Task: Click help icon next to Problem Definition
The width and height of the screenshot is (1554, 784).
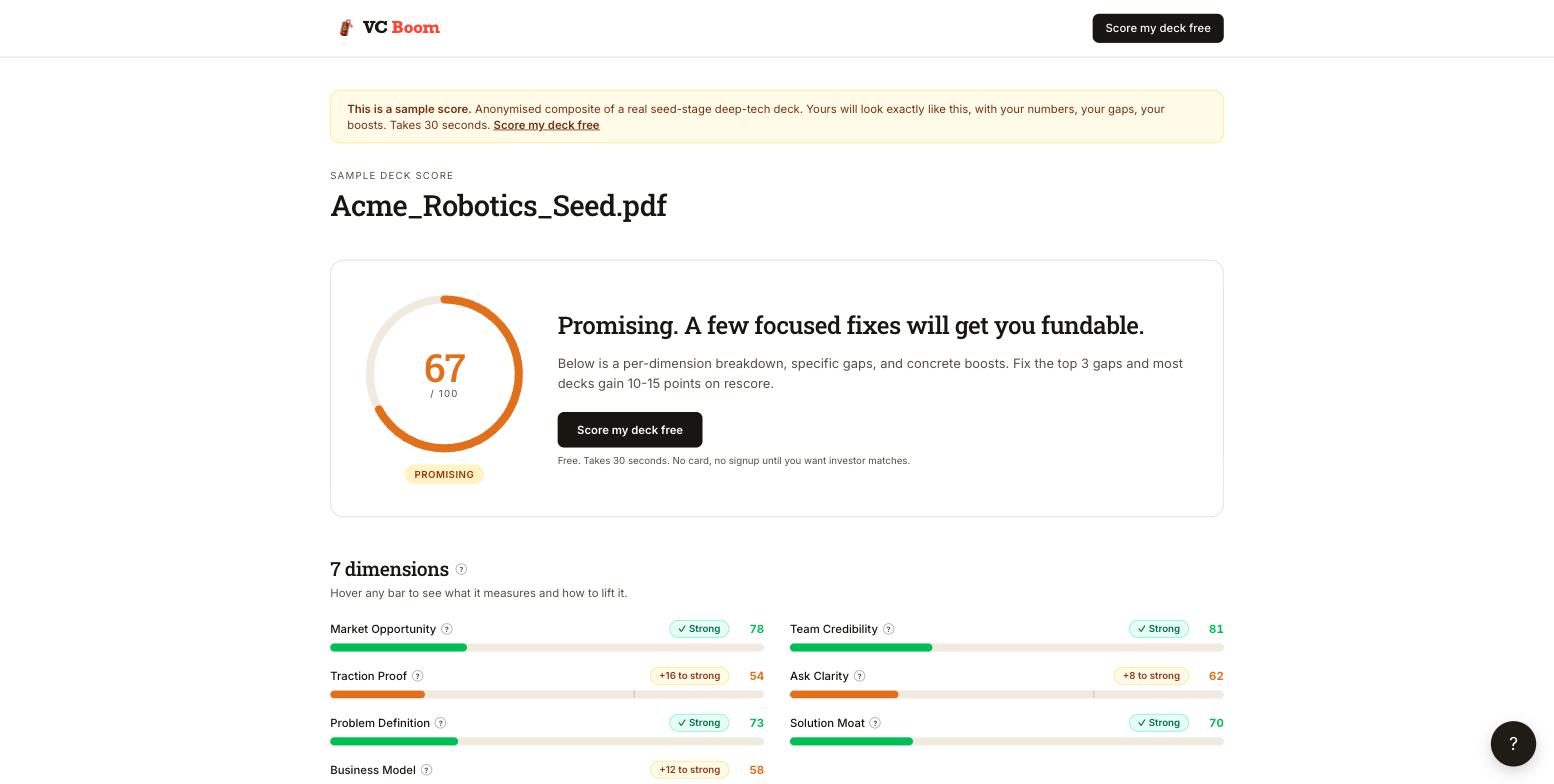Action: [x=441, y=723]
